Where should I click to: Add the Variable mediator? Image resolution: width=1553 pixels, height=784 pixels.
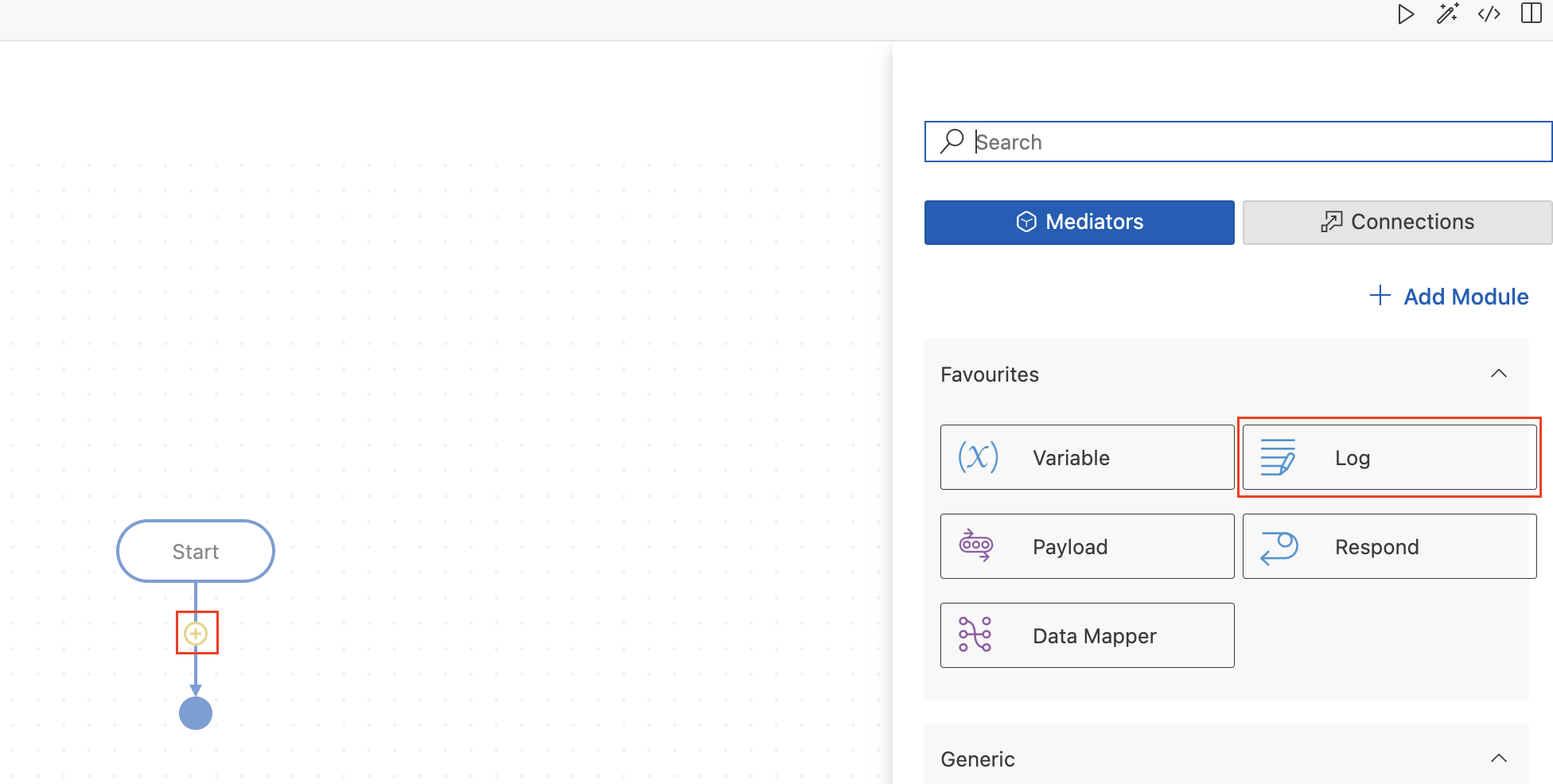(x=1088, y=457)
